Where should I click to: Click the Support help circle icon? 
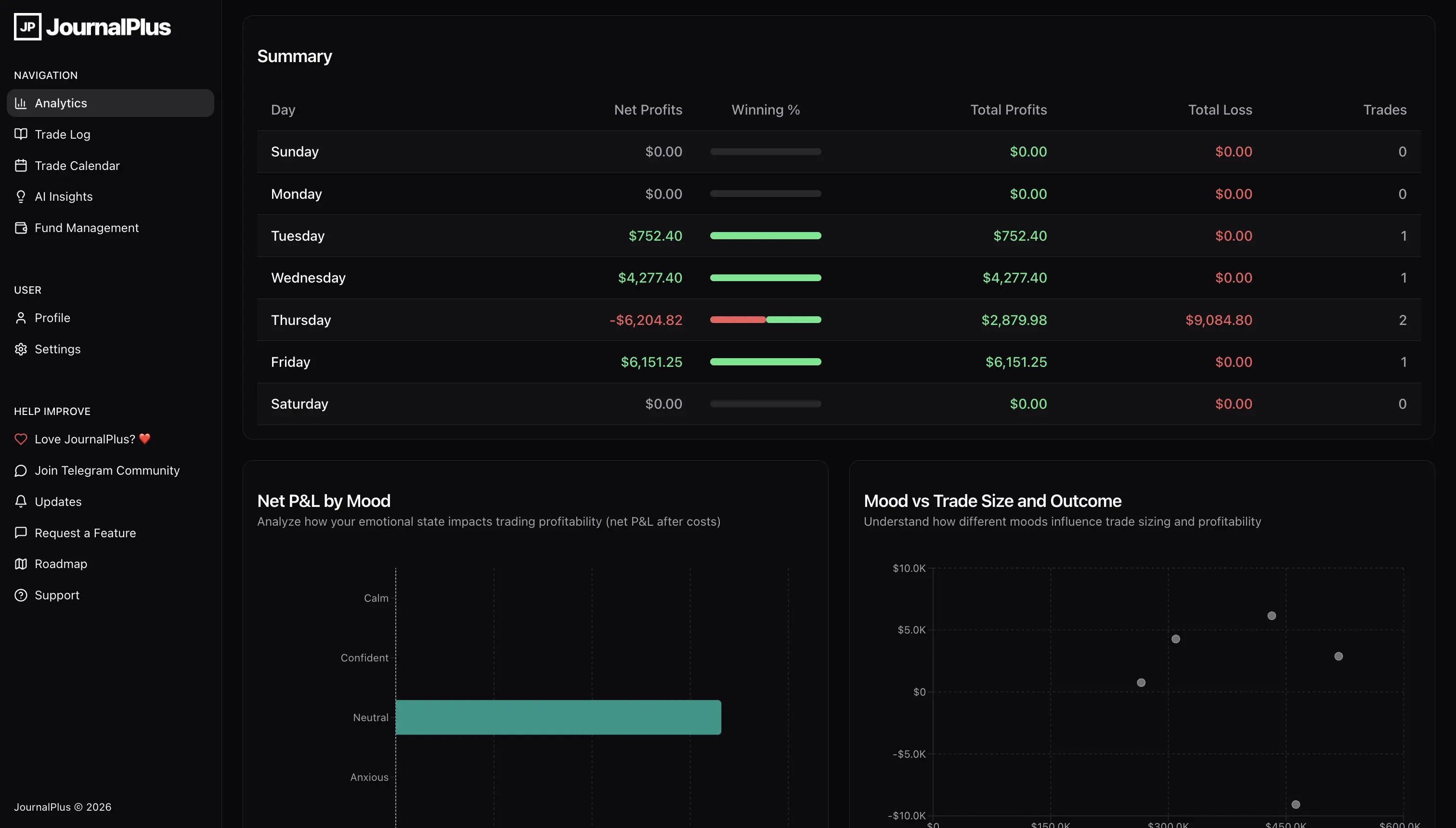click(21, 595)
